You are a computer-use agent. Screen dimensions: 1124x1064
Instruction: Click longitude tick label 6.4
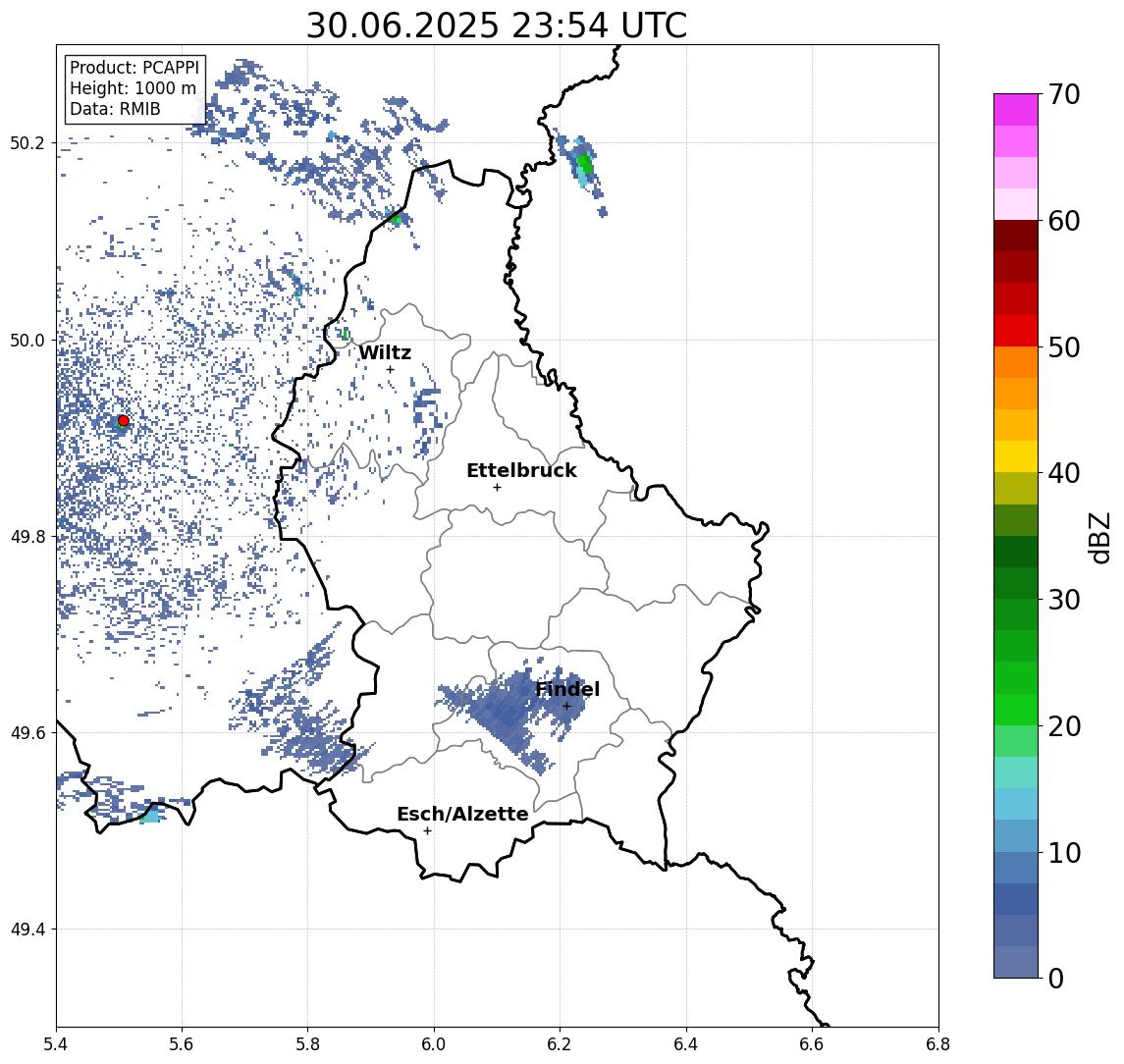point(686,1044)
